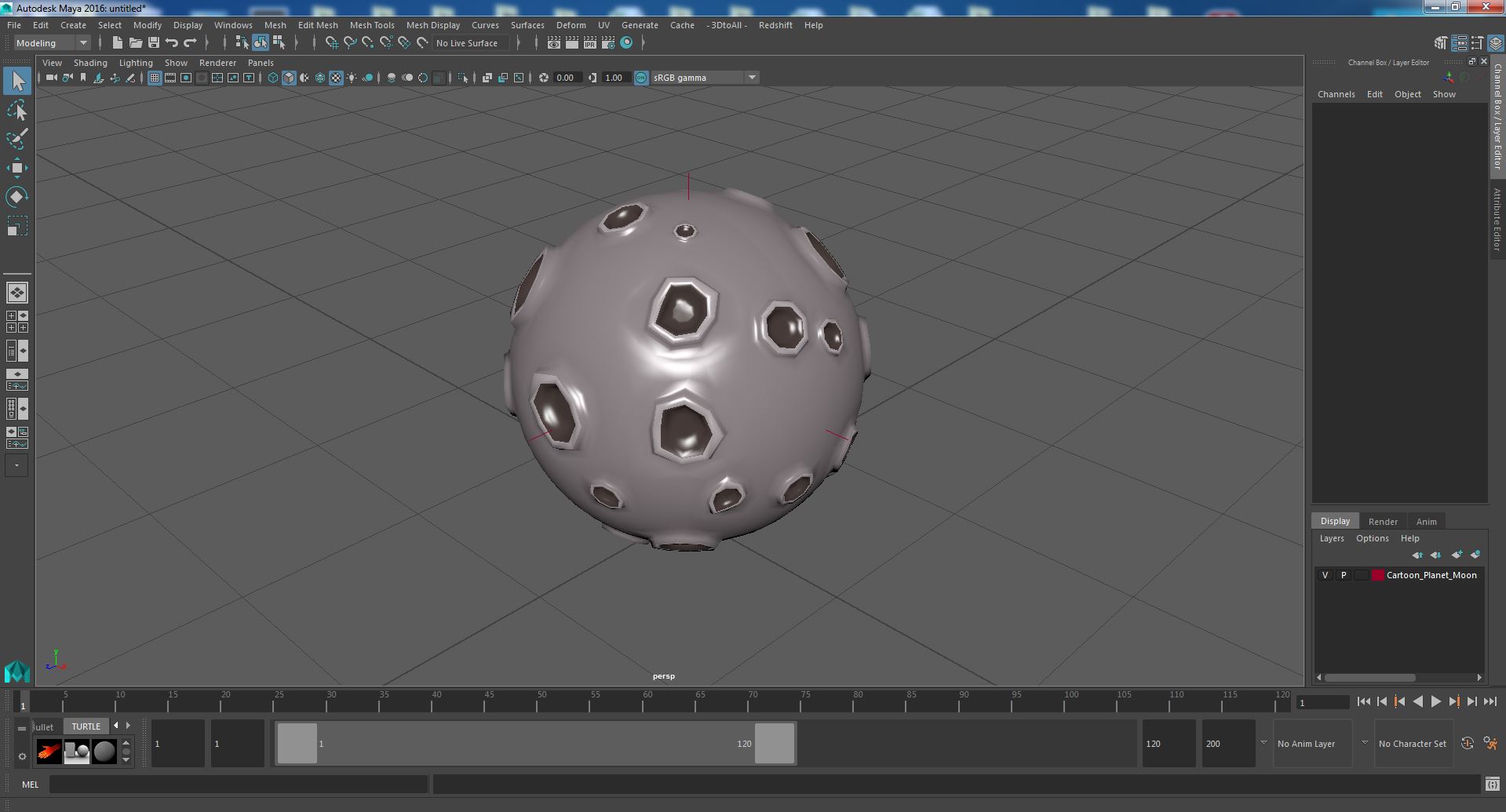Screen dimensions: 1506x812
Task: Open the Render View window icon
Action: [x=554, y=43]
